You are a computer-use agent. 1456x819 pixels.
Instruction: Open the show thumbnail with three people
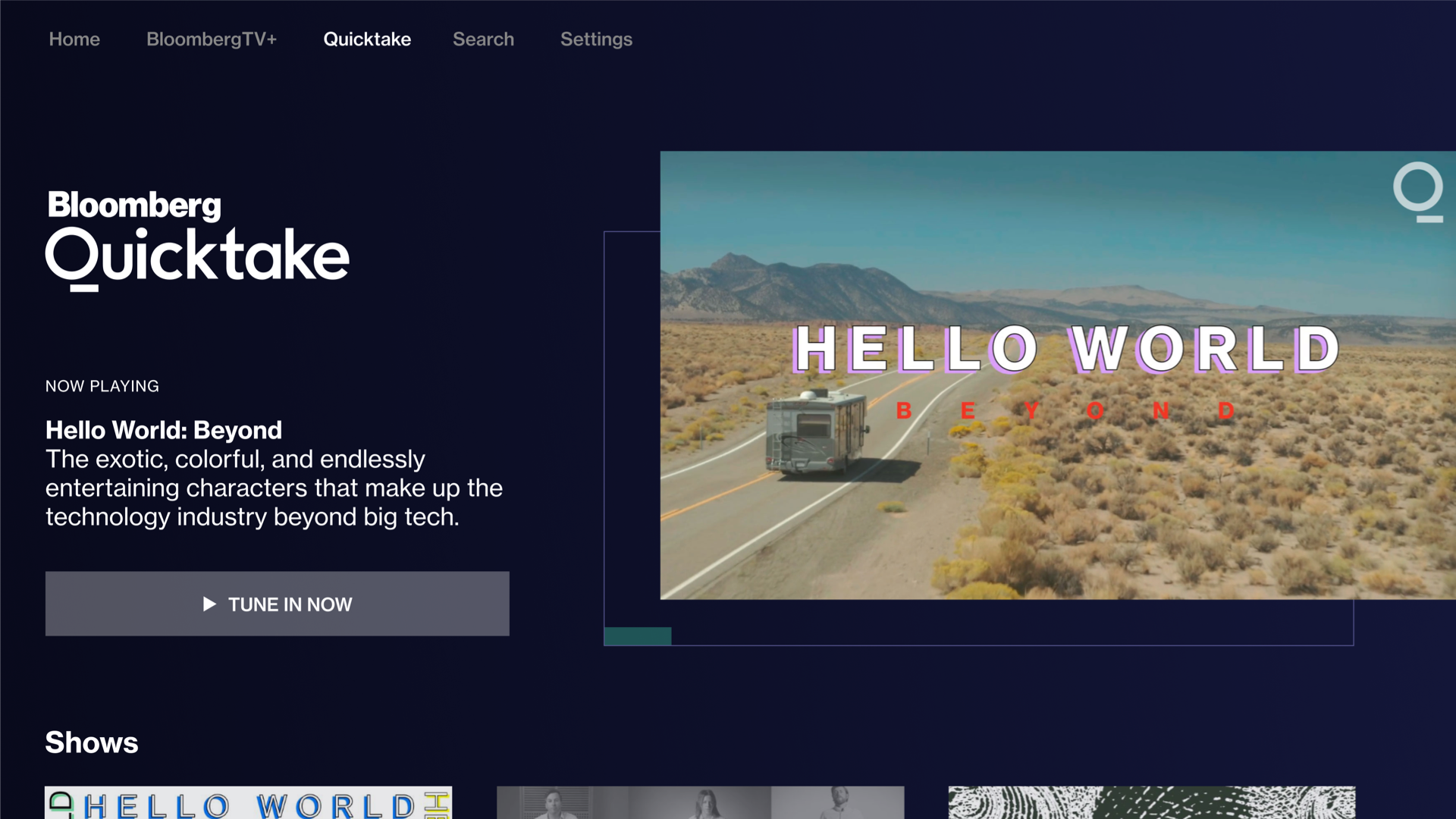pos(700,802)
